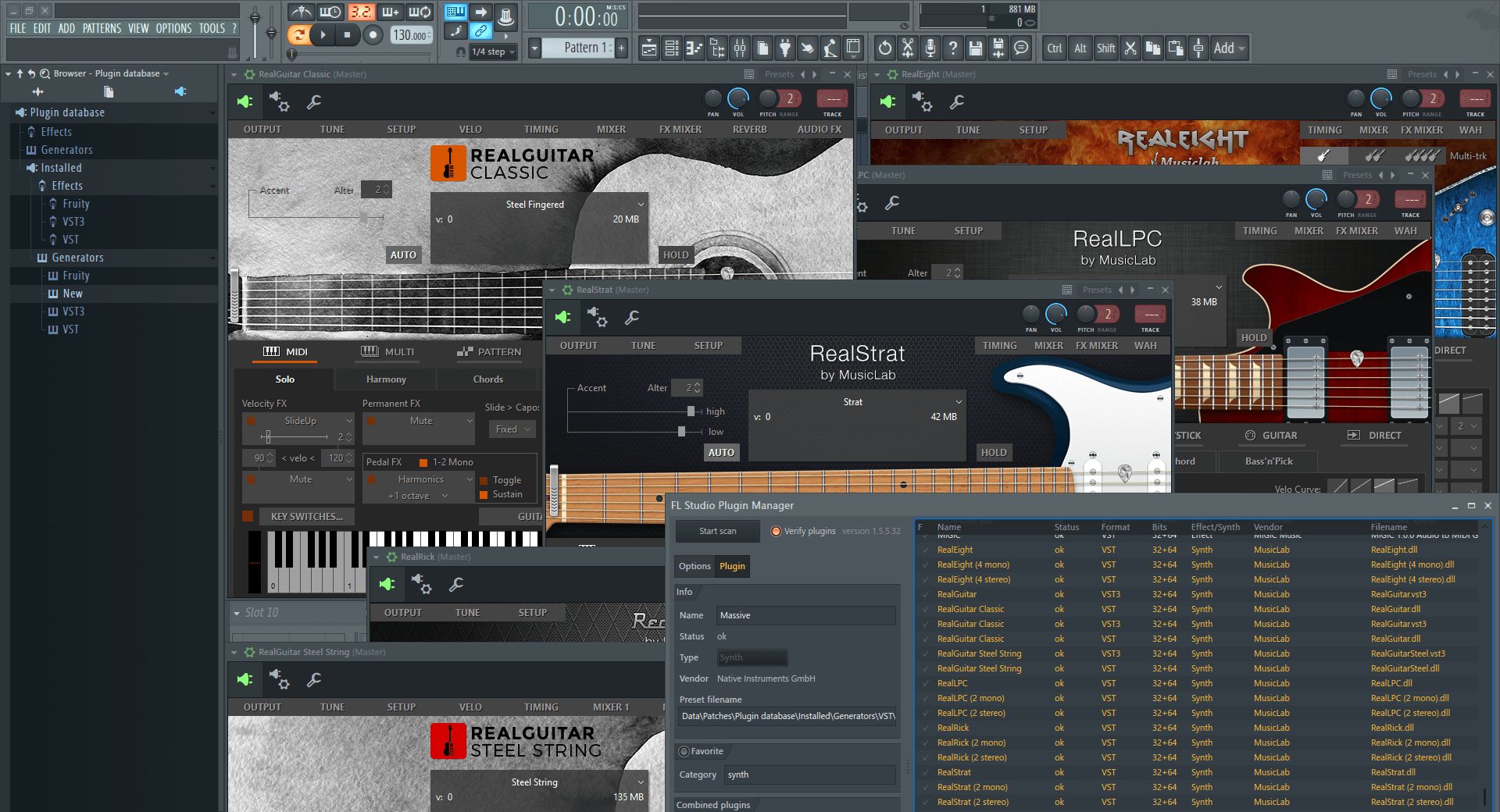
Task: Switch to Options tab in Plugin Manager
Action: 695,566
